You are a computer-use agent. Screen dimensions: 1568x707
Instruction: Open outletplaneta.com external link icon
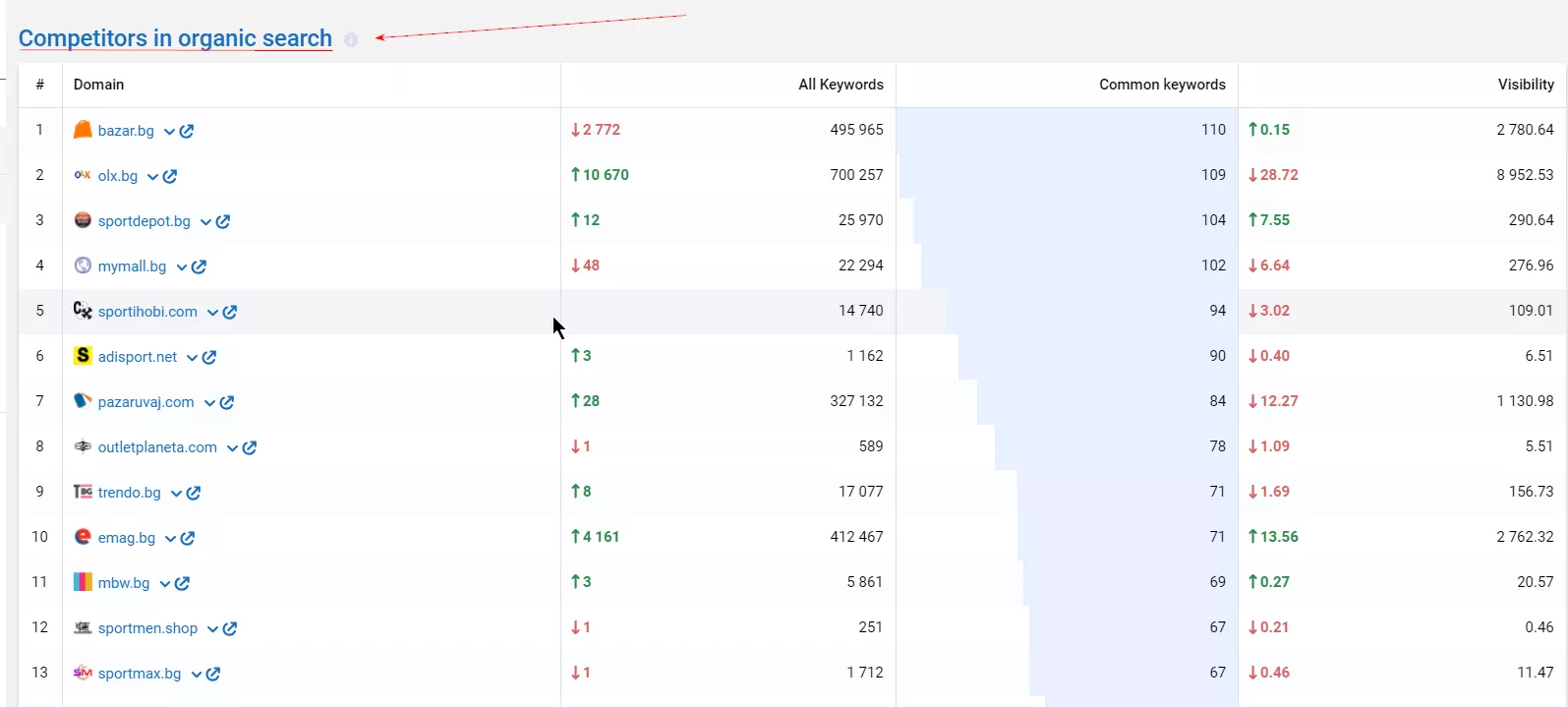pos(250,447)
